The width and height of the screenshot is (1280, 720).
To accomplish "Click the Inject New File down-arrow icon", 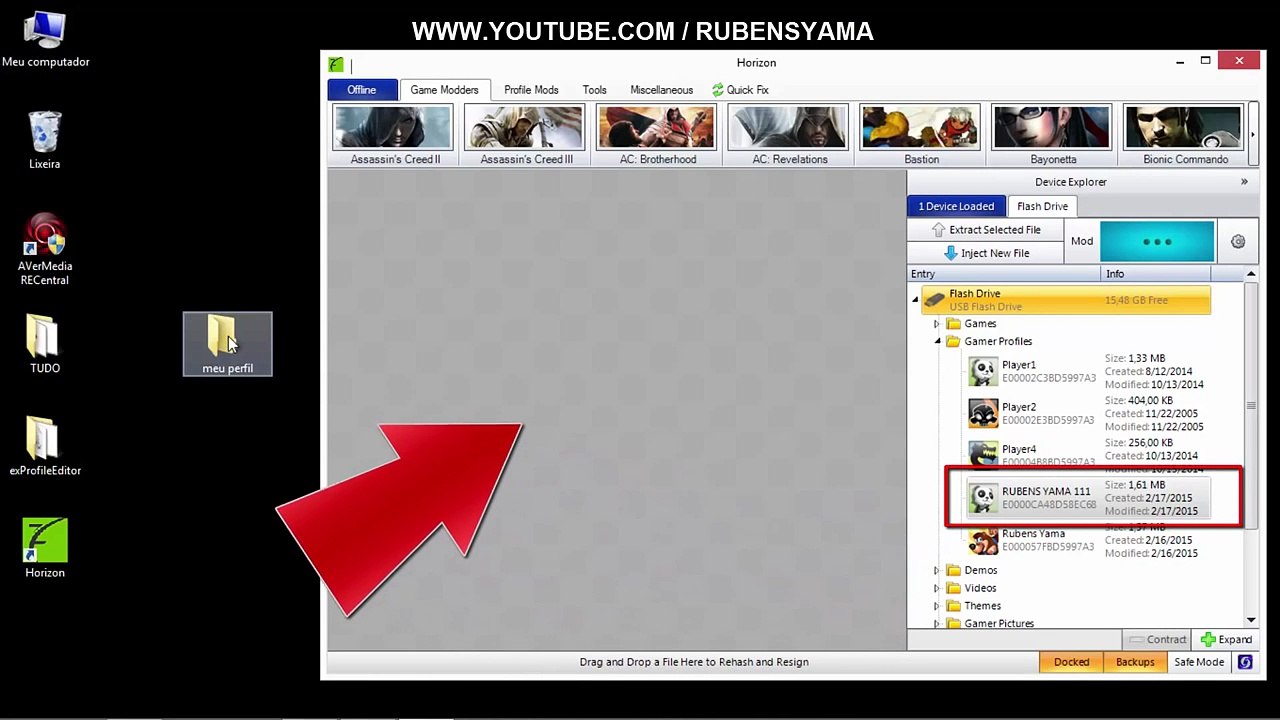I will point(950,254).
